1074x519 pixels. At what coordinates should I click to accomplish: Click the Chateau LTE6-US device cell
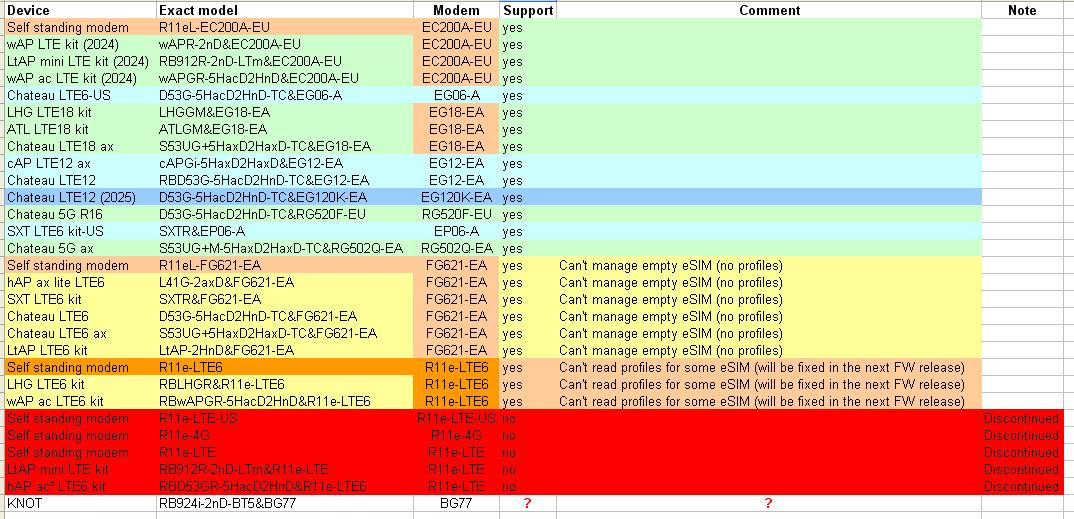click(78, 95)
